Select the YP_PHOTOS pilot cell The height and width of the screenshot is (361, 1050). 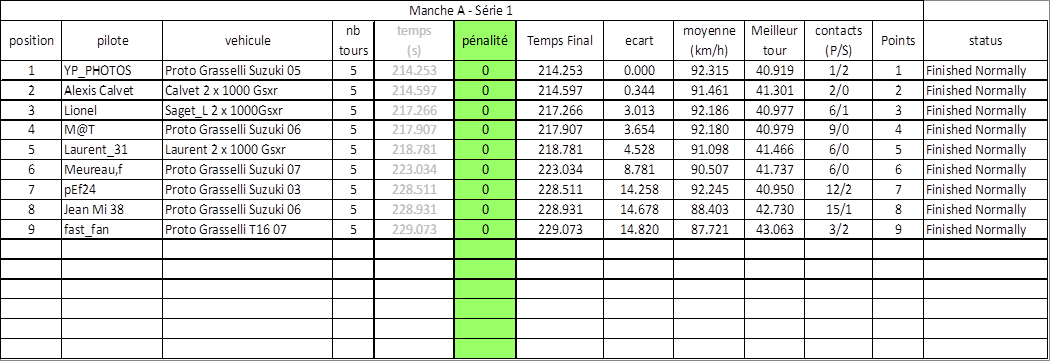(x=112, y=70)
